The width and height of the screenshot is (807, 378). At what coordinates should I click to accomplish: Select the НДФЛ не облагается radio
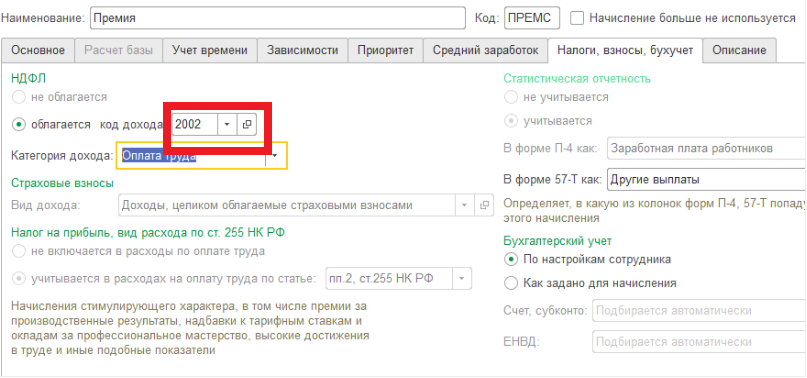[x=19, y=96]
